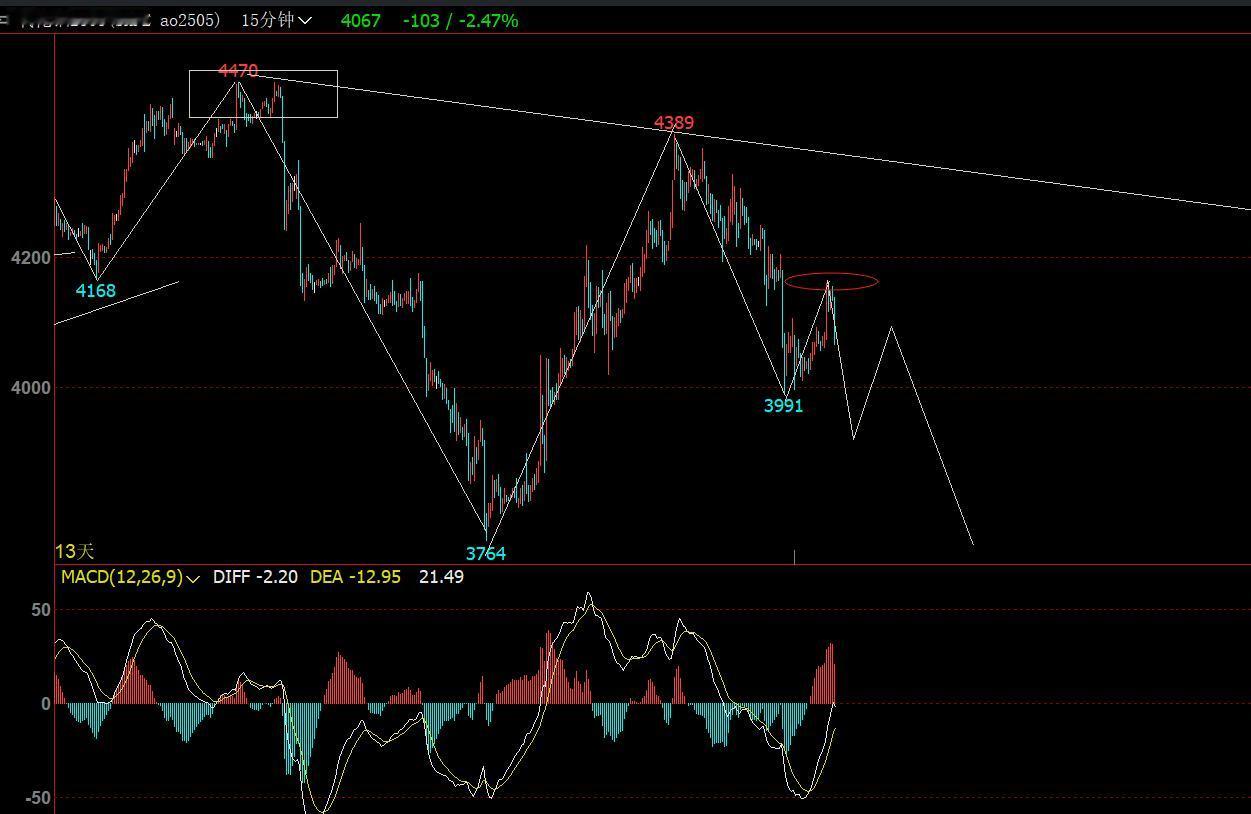Expand the MACD(12,26,9) indicator dropdown
This screenshot has height=814, width=1251.
[130, 577]
